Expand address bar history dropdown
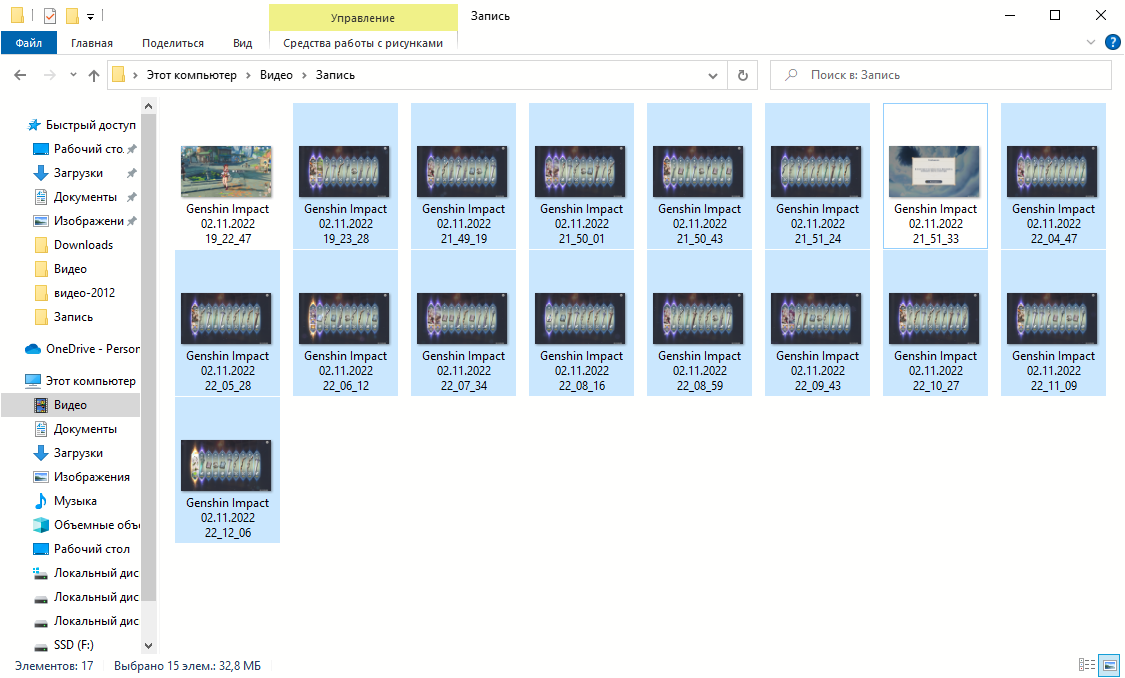Image resolution: width=1125 pixels, height=678 pixels. click(712, 75)
